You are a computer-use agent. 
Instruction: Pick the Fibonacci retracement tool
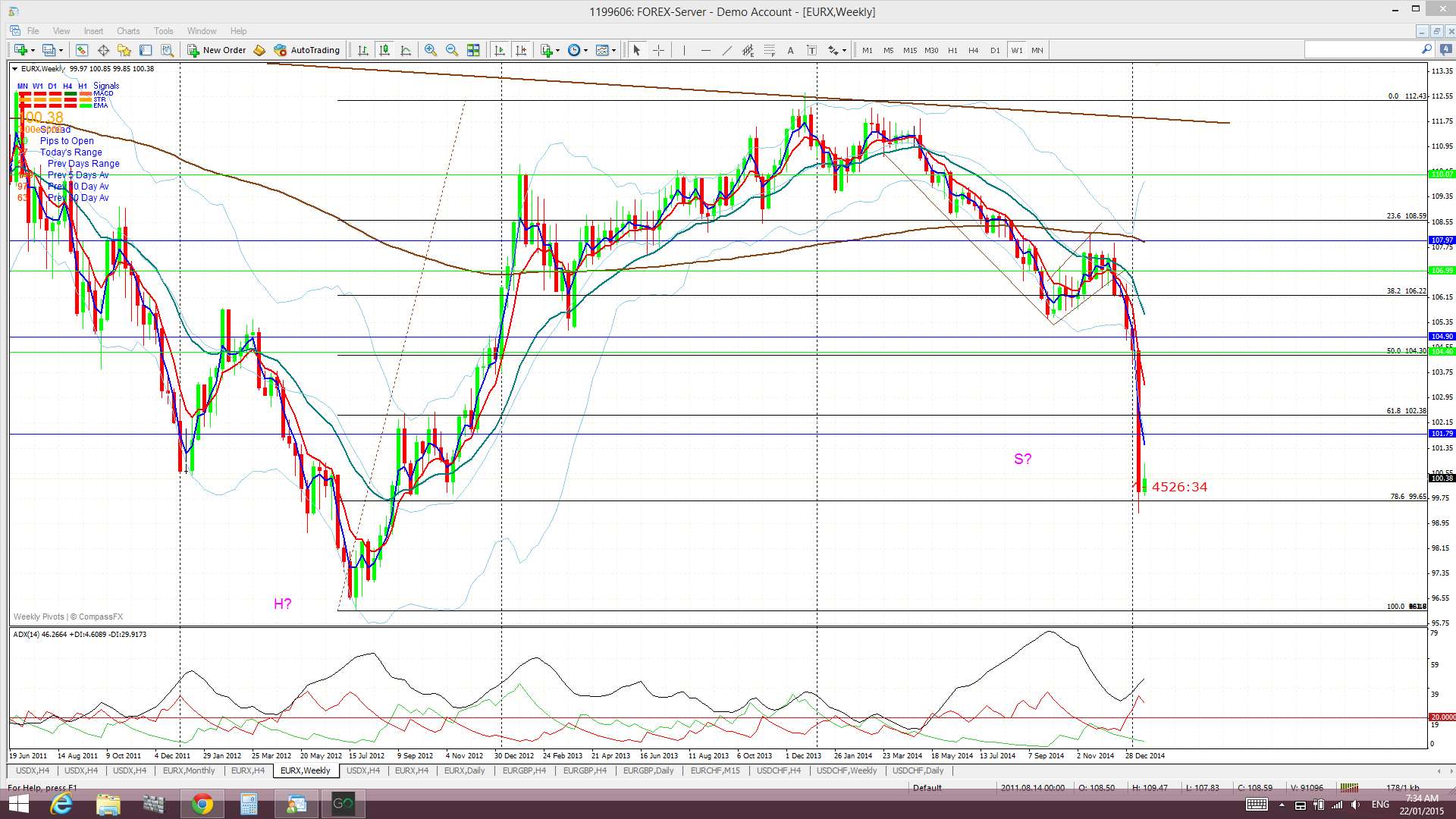pyautogui.click(x=769, y=50)
